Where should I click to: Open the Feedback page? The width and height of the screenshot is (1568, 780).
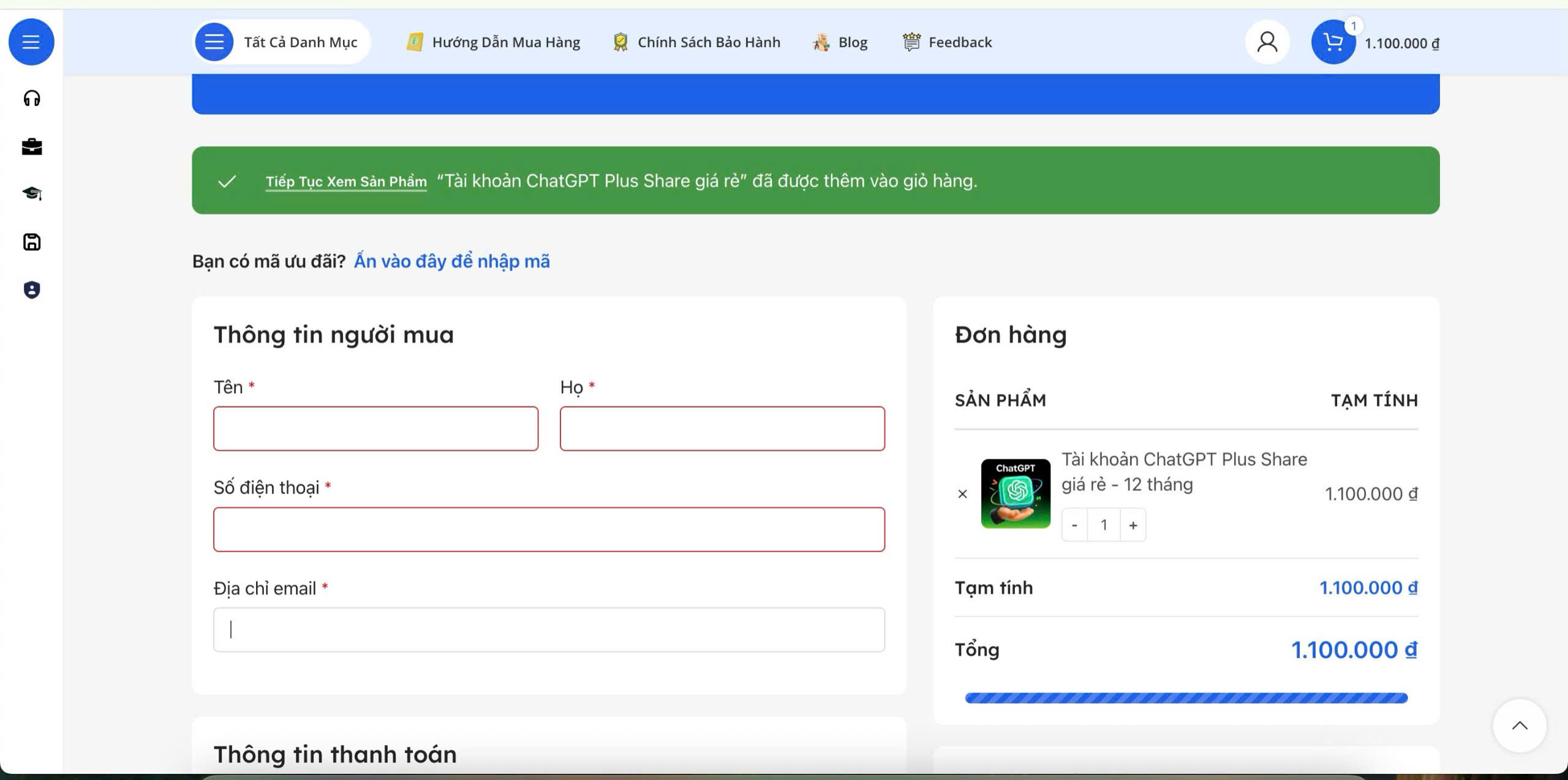click(947, 42)
